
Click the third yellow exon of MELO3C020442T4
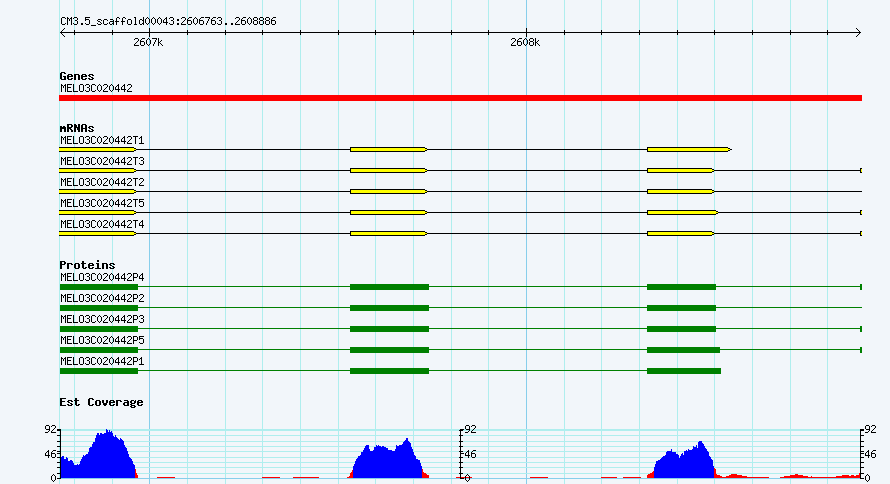(x=681, y=234)
